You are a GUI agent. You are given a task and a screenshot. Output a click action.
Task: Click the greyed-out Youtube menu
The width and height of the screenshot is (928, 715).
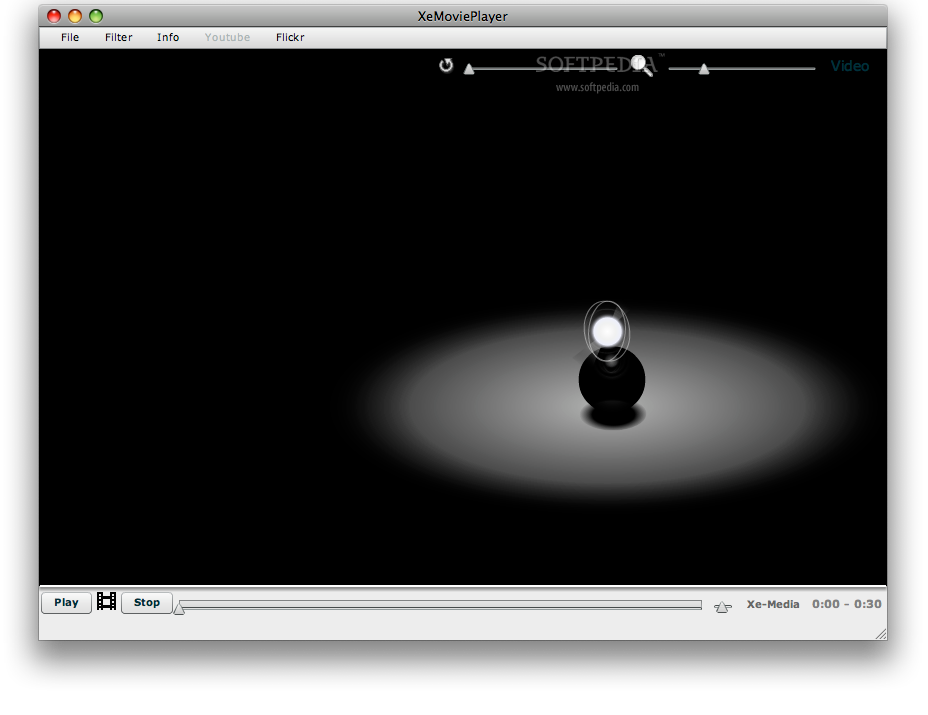tap(227, 37)
